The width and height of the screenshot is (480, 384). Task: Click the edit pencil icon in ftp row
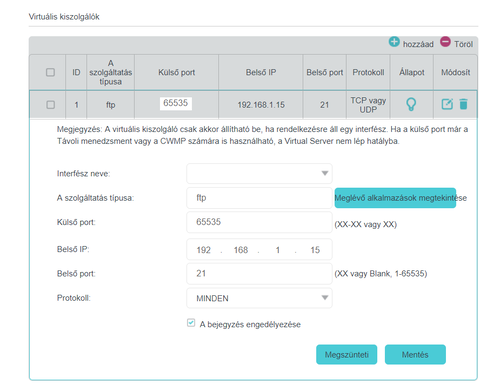pyautogui.click(x=447, y=104)
